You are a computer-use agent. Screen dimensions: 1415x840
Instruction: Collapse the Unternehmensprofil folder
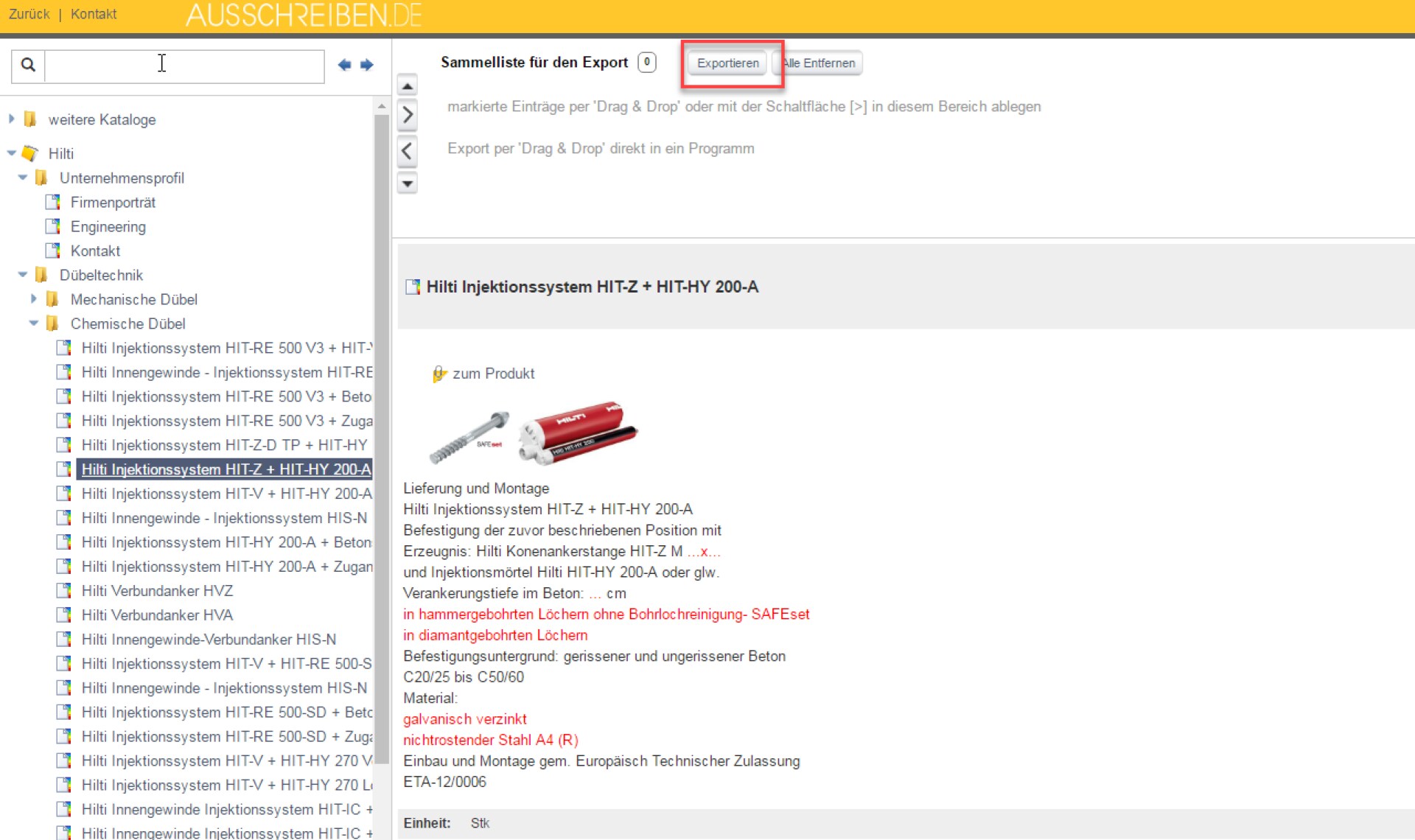coord(22,178)
